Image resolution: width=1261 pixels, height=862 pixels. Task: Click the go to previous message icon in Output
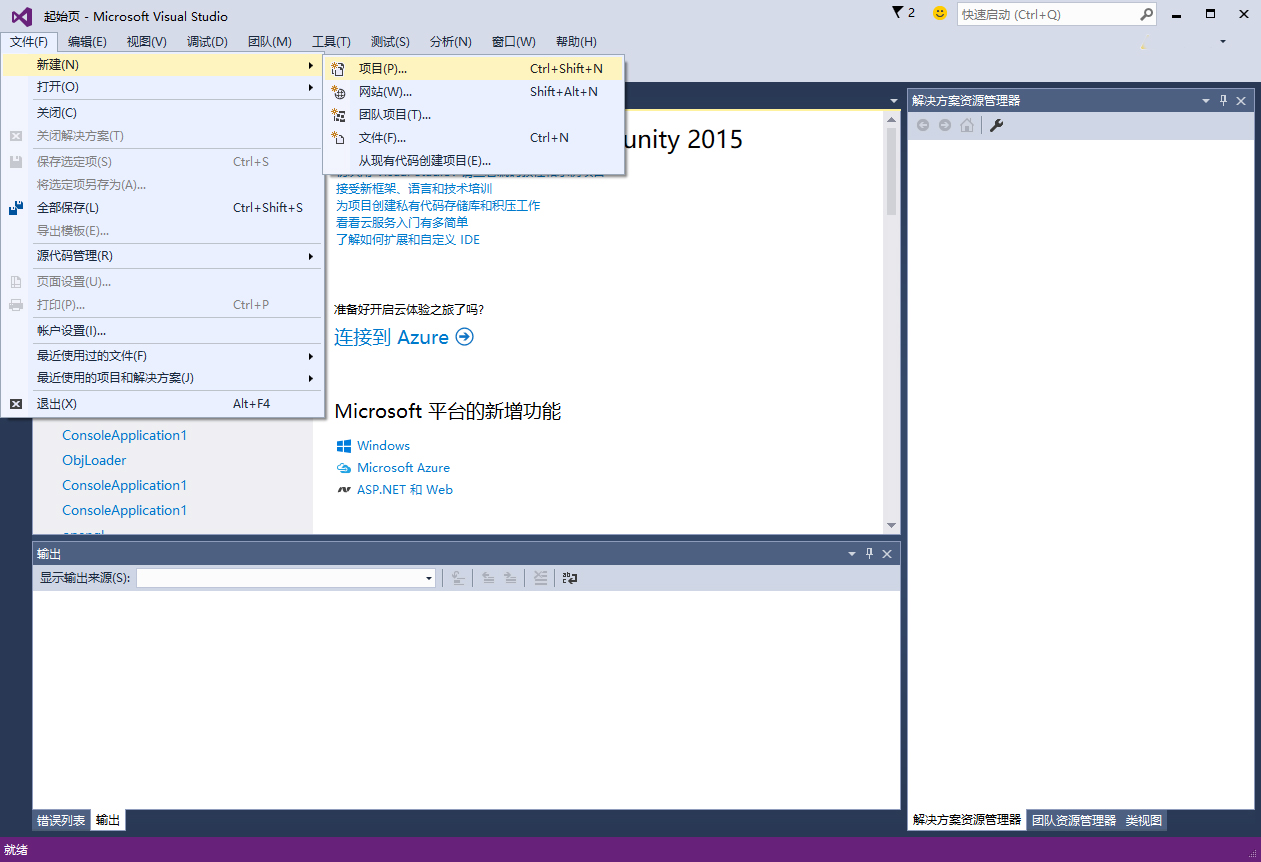coord(487,578)
